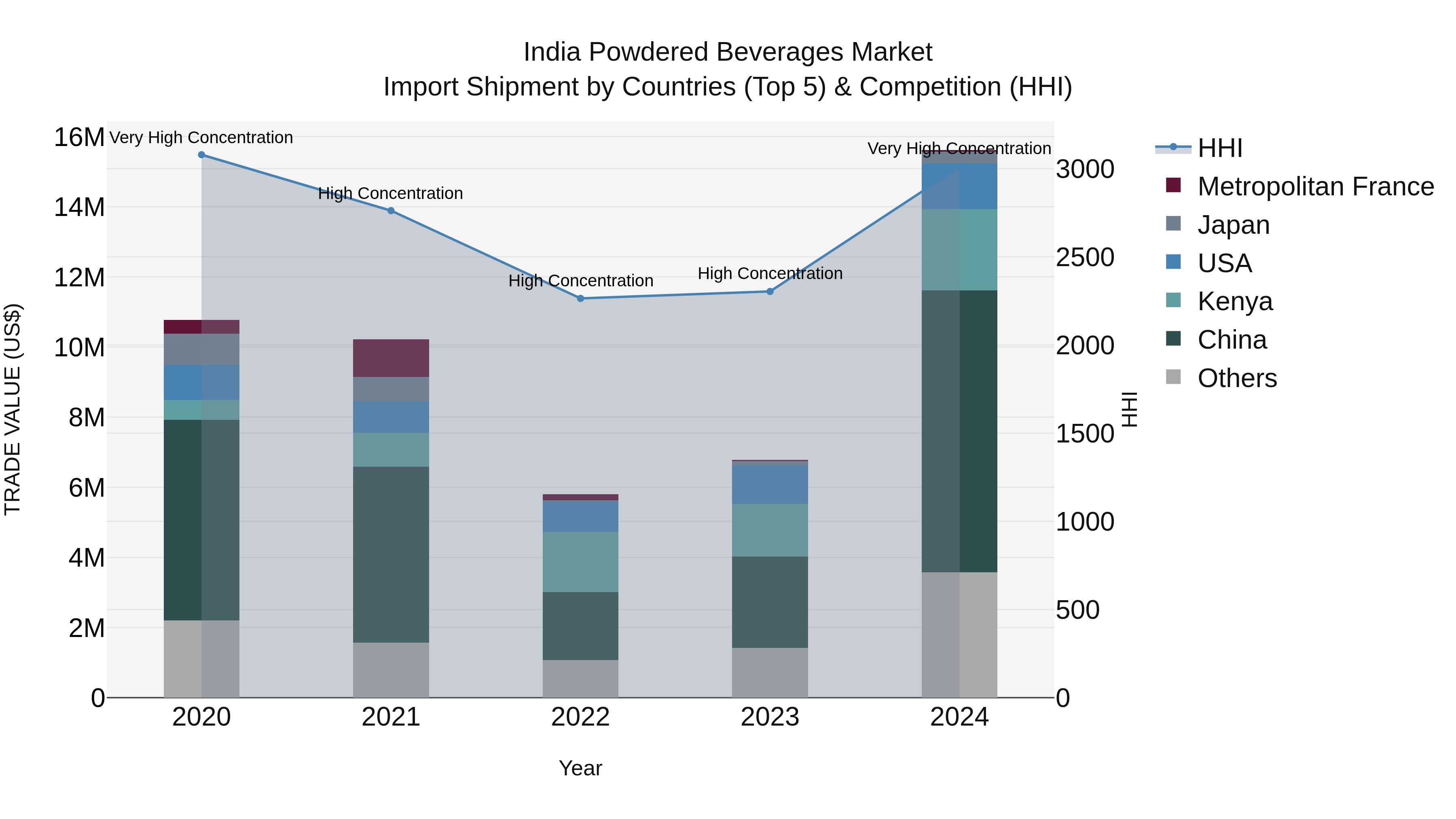1456x819 pixels.
Task: Click the 3000 HHI axis tick label
Action: 1085,169
